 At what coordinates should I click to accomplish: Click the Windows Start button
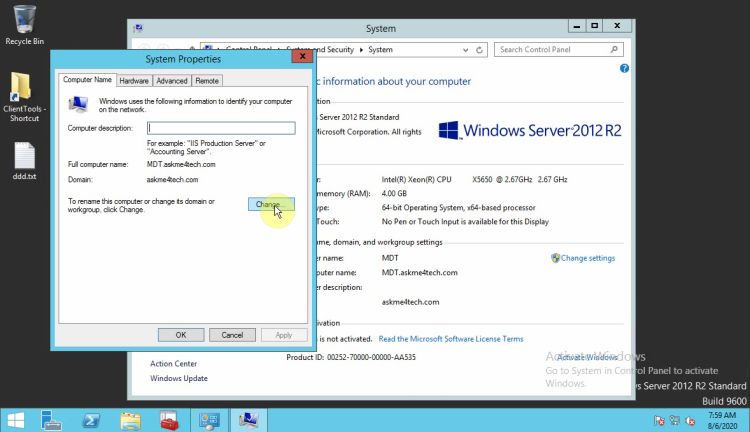click(x=17, y=420)
